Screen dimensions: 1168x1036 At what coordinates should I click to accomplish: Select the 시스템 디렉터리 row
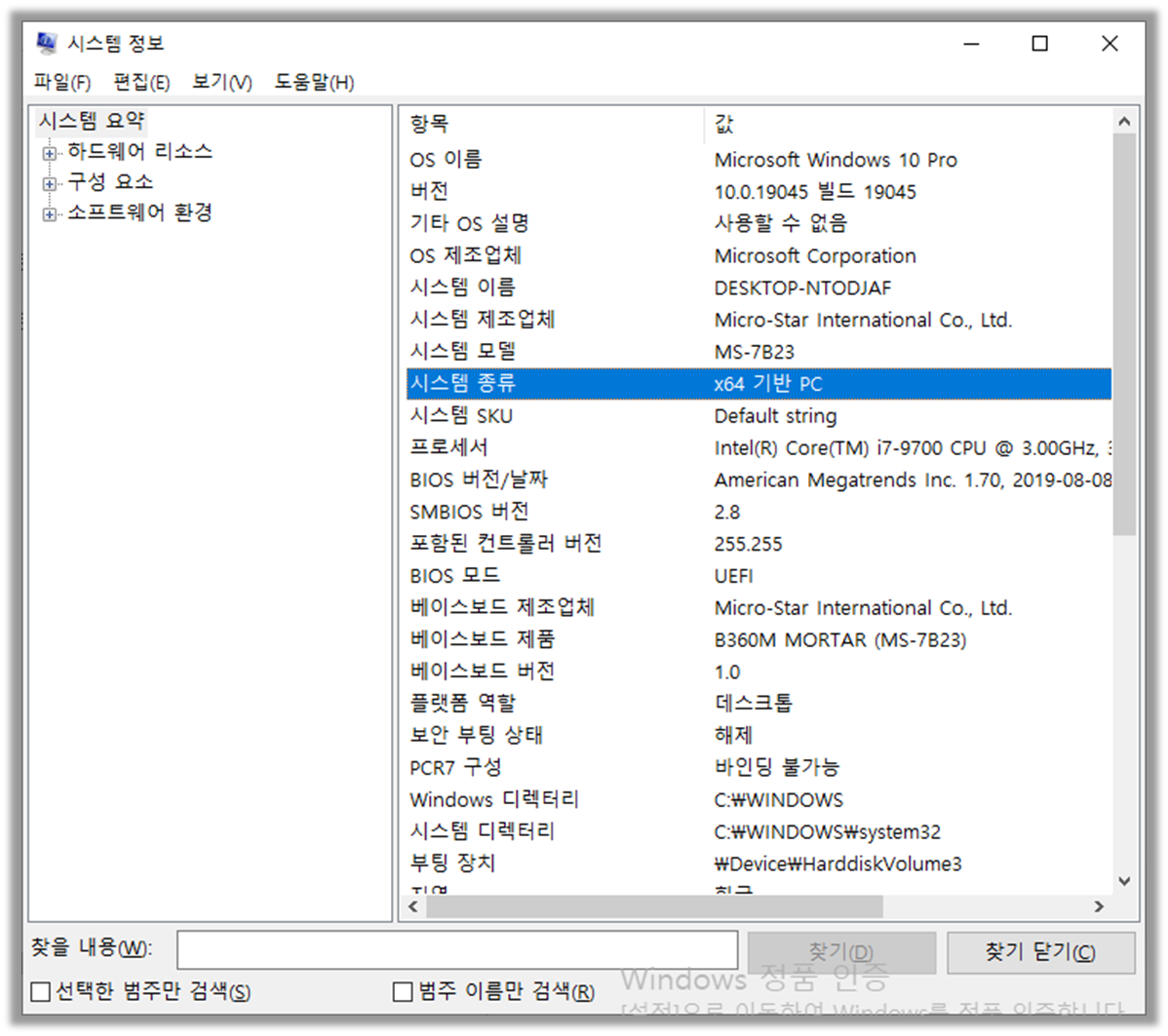(759, 832)
